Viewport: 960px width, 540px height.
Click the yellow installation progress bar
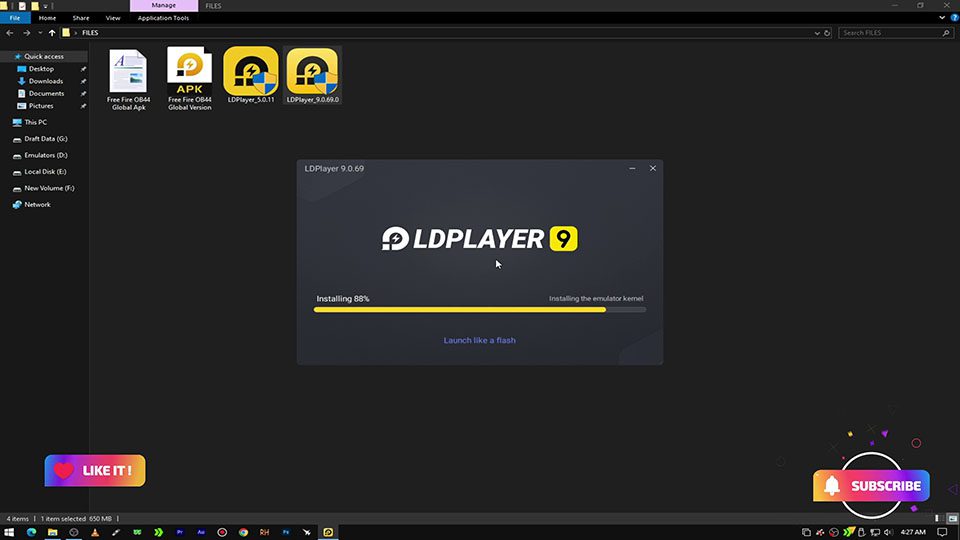(479, 310)
